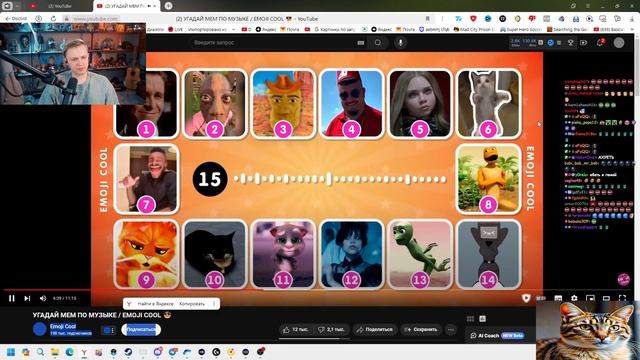Viewport: 640px width, 360px height.
Task: Click the Подписаться subscribe button
Action: point(141,329)
